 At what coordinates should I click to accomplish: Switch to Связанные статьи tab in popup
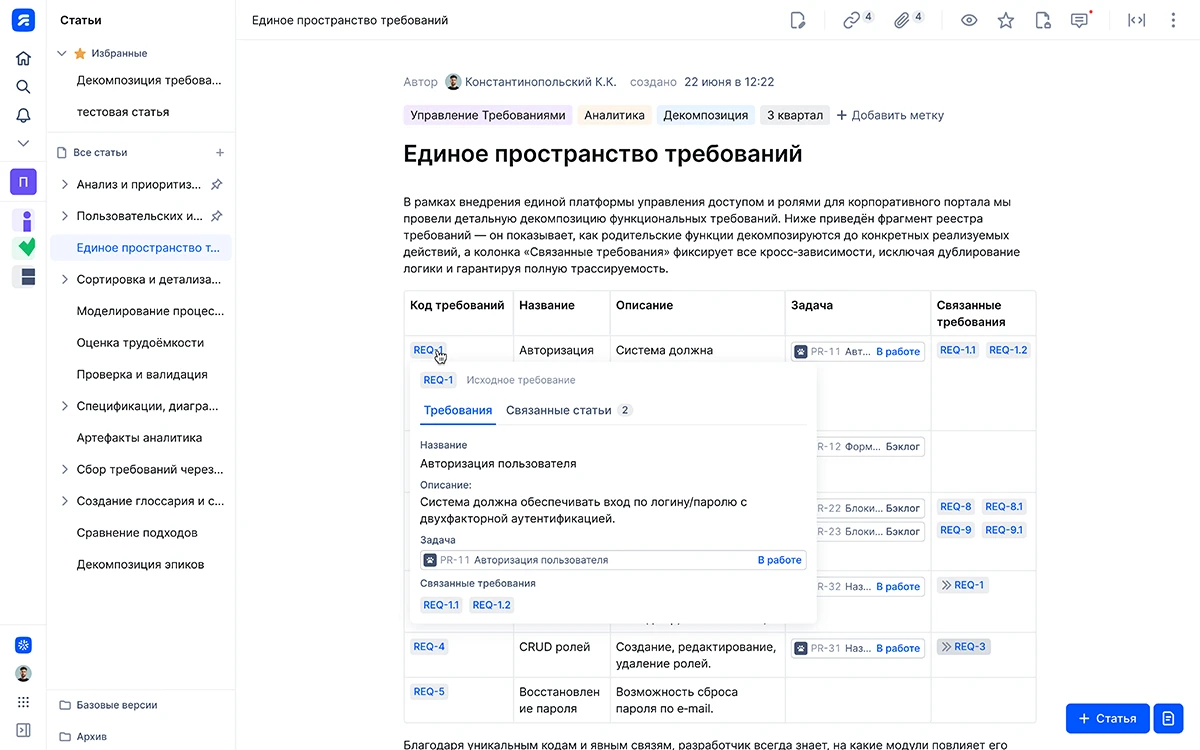click(x=569, y=410)
